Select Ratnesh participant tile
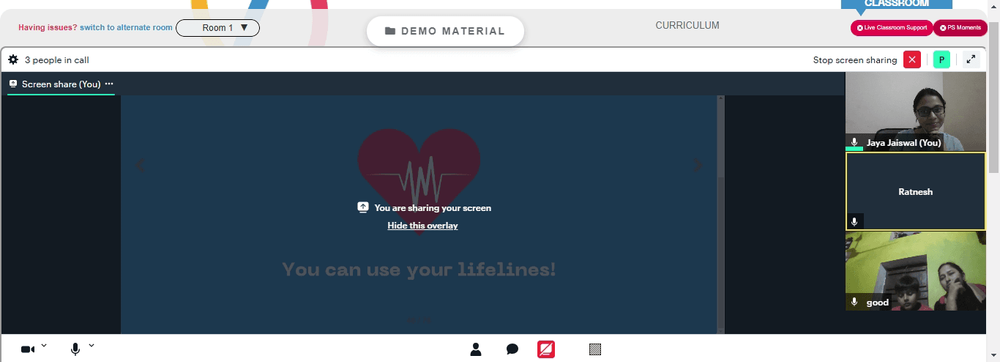Screen dimensions: 1000x362 tap(915, 191)
